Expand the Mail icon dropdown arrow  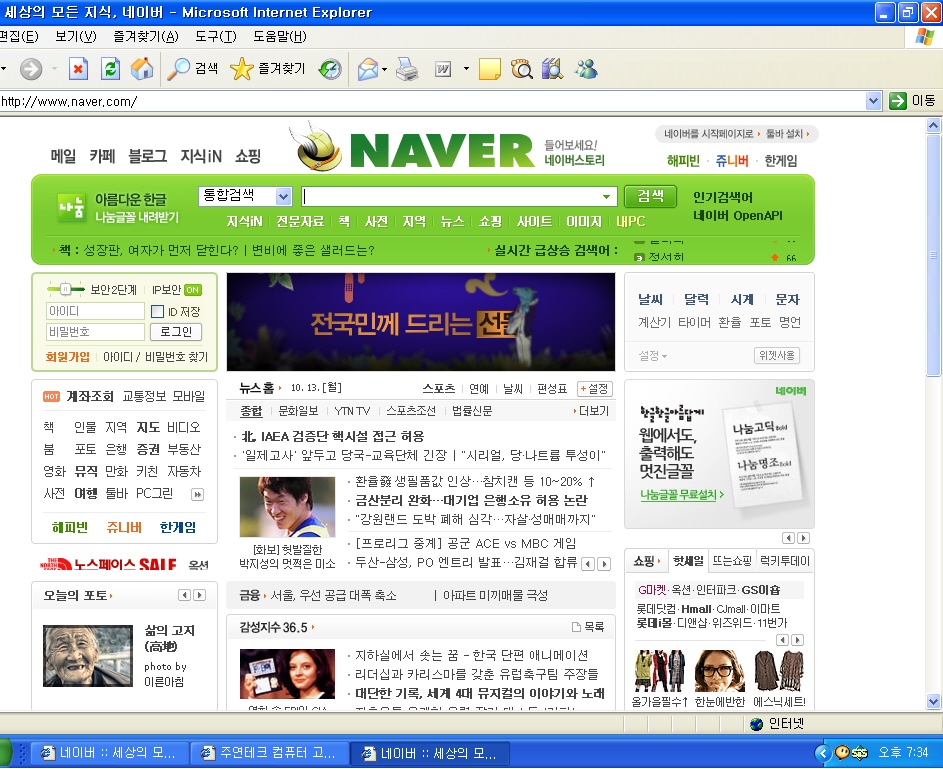pos(384,70)
